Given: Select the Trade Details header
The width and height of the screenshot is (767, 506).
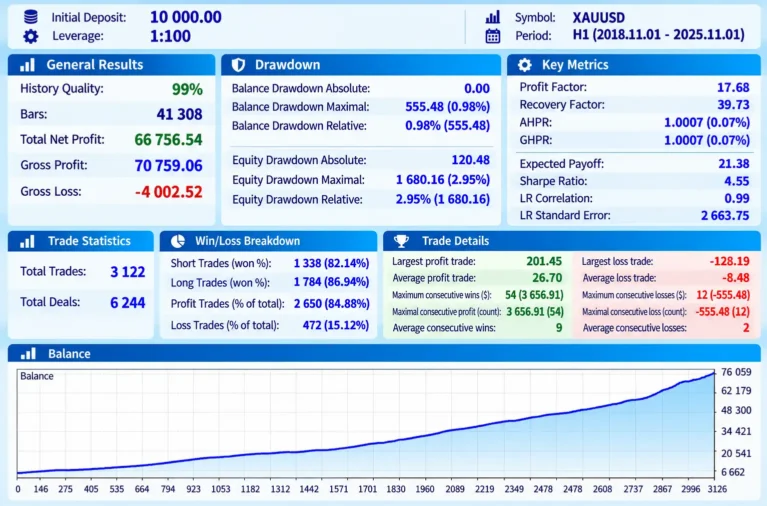Looking at the screenshot, I should (572, 241).
